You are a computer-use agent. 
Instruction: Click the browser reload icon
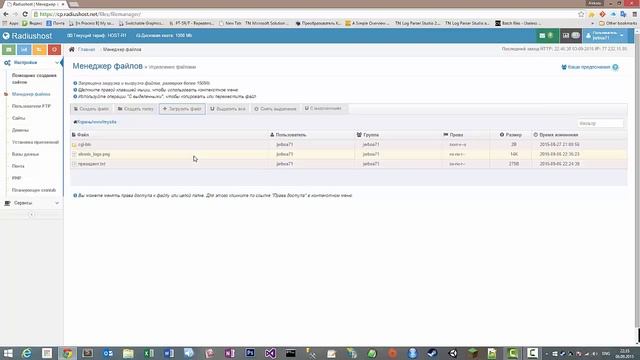(25, 14)
